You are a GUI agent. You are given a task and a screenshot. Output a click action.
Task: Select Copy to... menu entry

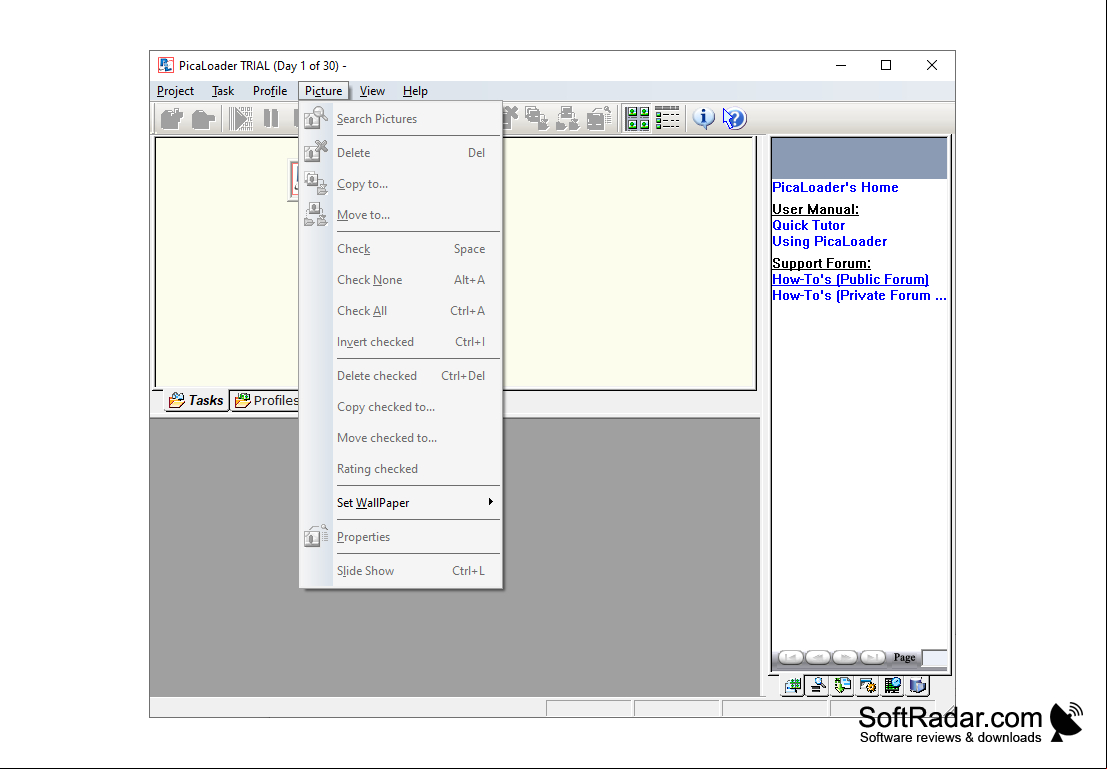tap(401, 184)
